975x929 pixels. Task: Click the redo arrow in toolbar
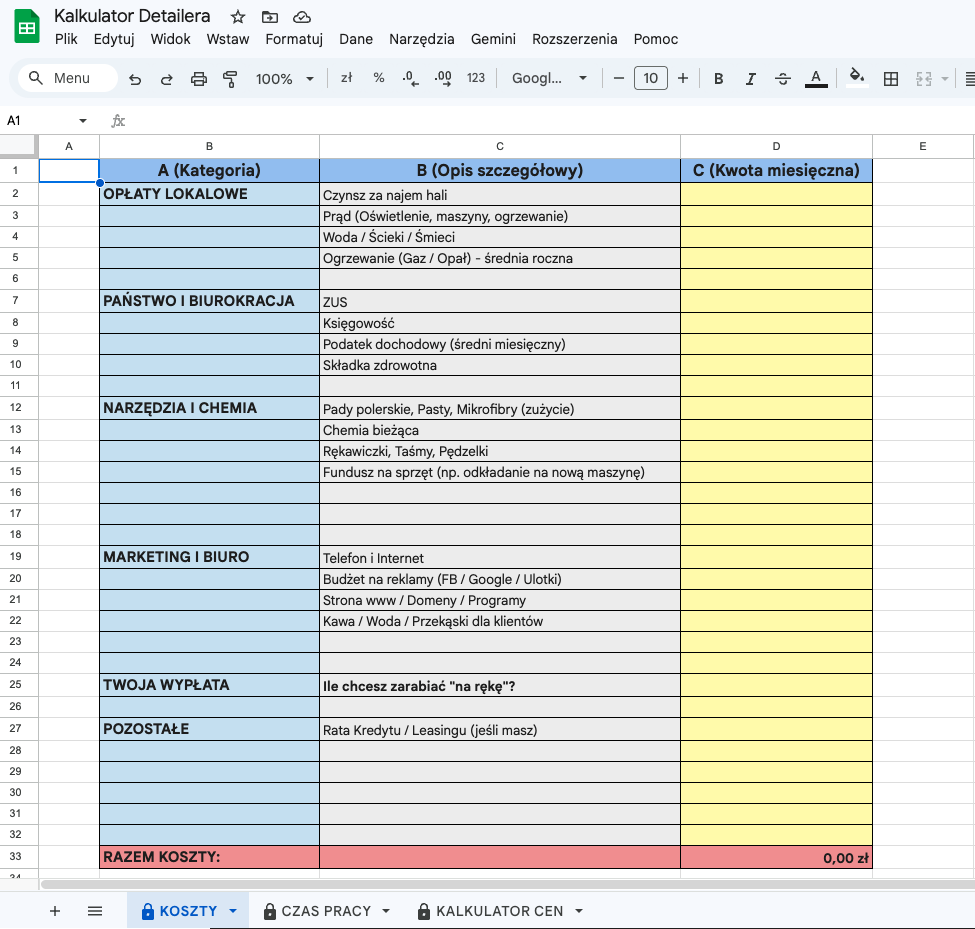[x=166, y=78]
